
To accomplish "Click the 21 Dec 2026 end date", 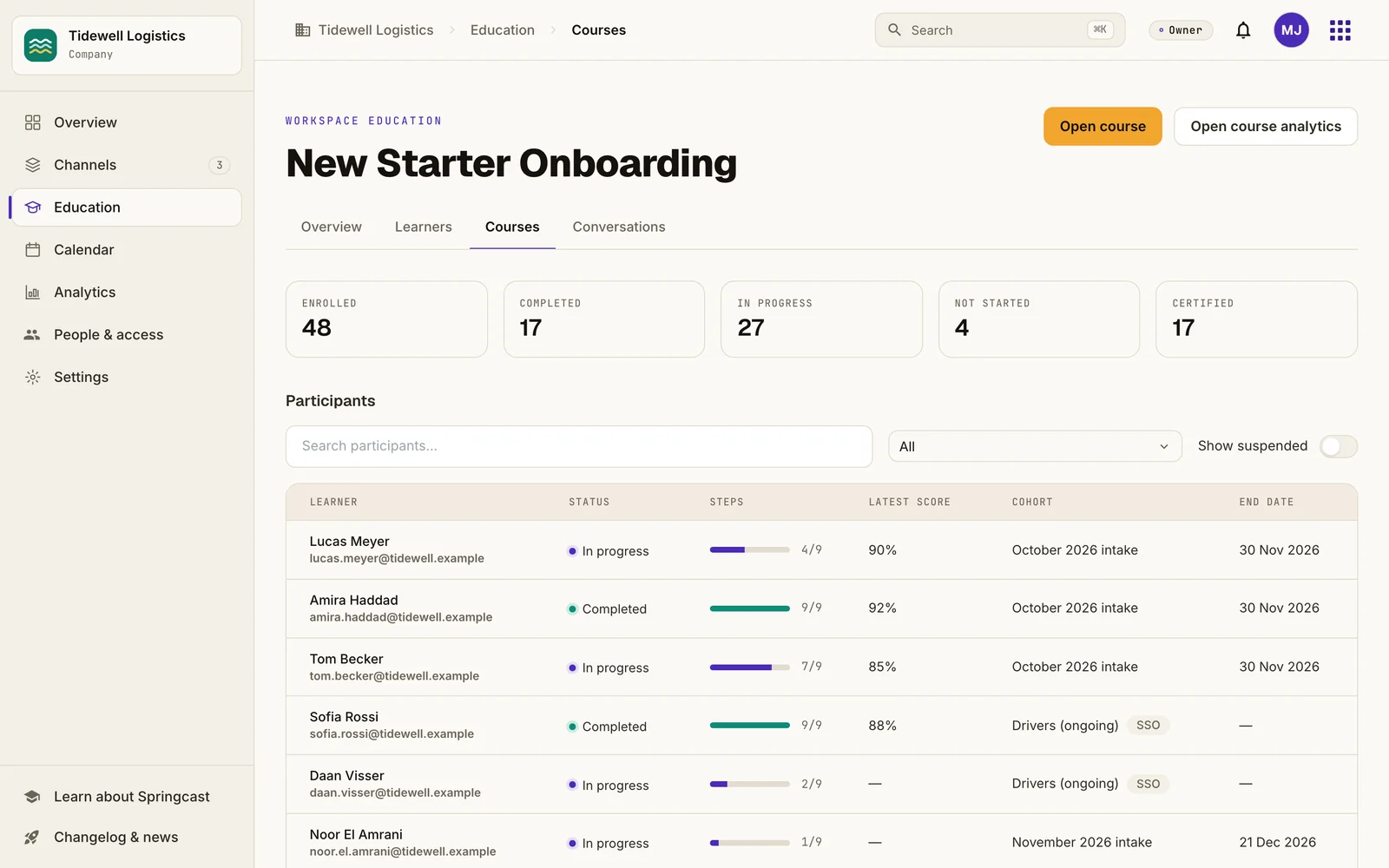I will click(1277, 843).
